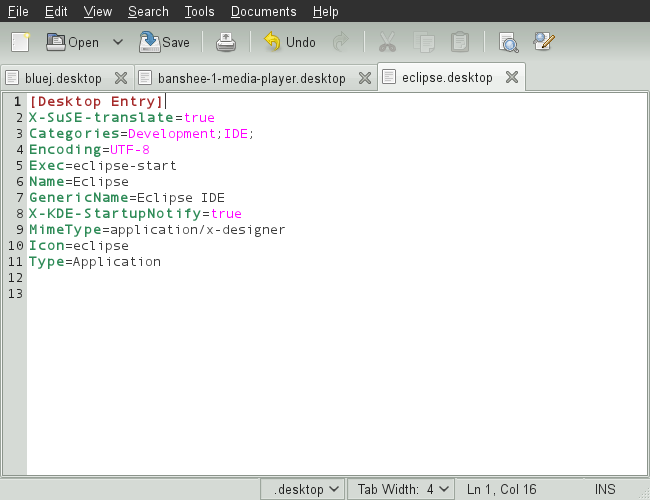Click the MimeType=application/x-designer line
650x500 pixels.
[157, 229]
